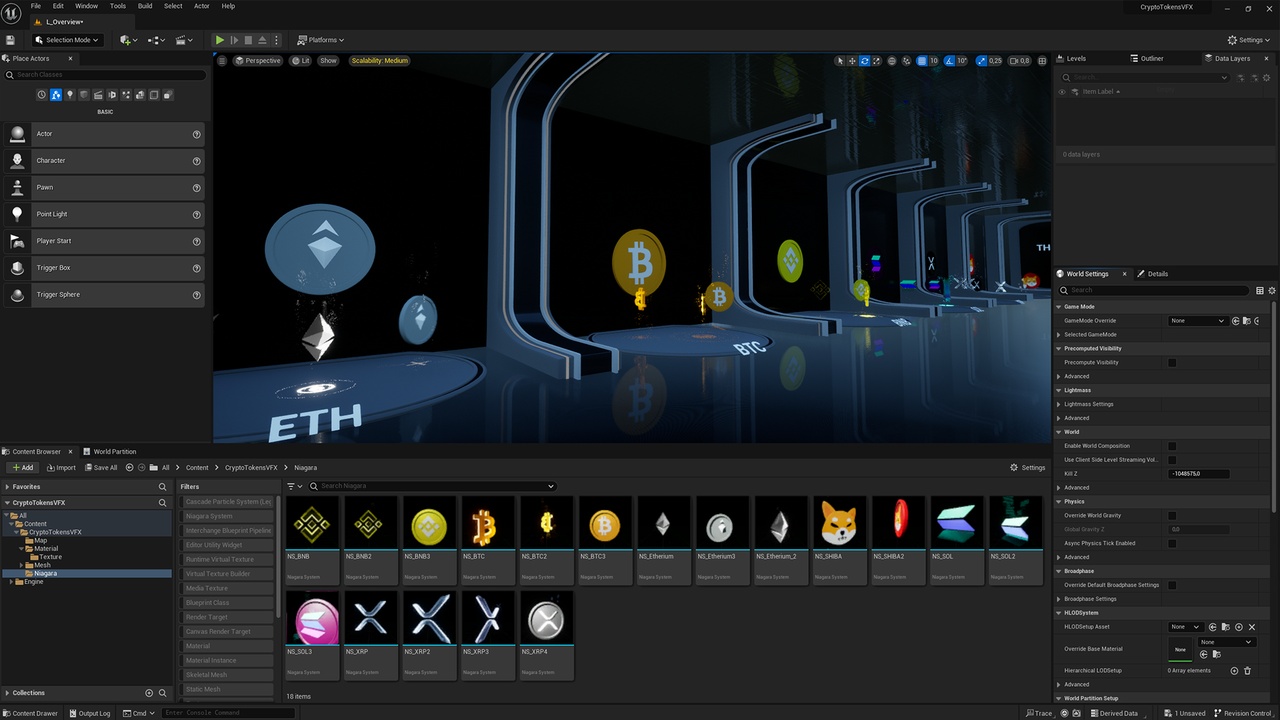Image resolution: width=1280 pixels, height=720 pixels.
Task: Open help for the Trigger Sphere actor
Action: (x=197, y=295)
